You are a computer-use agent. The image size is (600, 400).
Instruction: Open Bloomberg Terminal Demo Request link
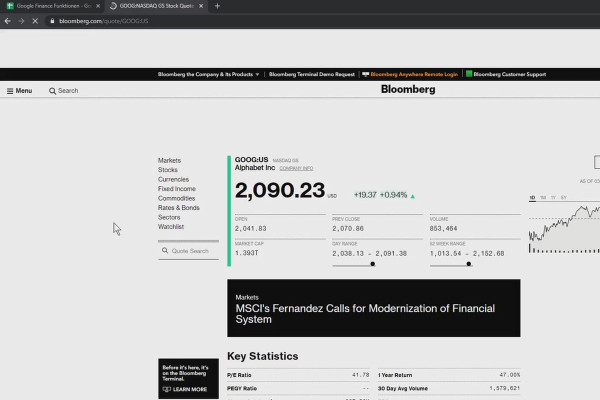[311, 74]
